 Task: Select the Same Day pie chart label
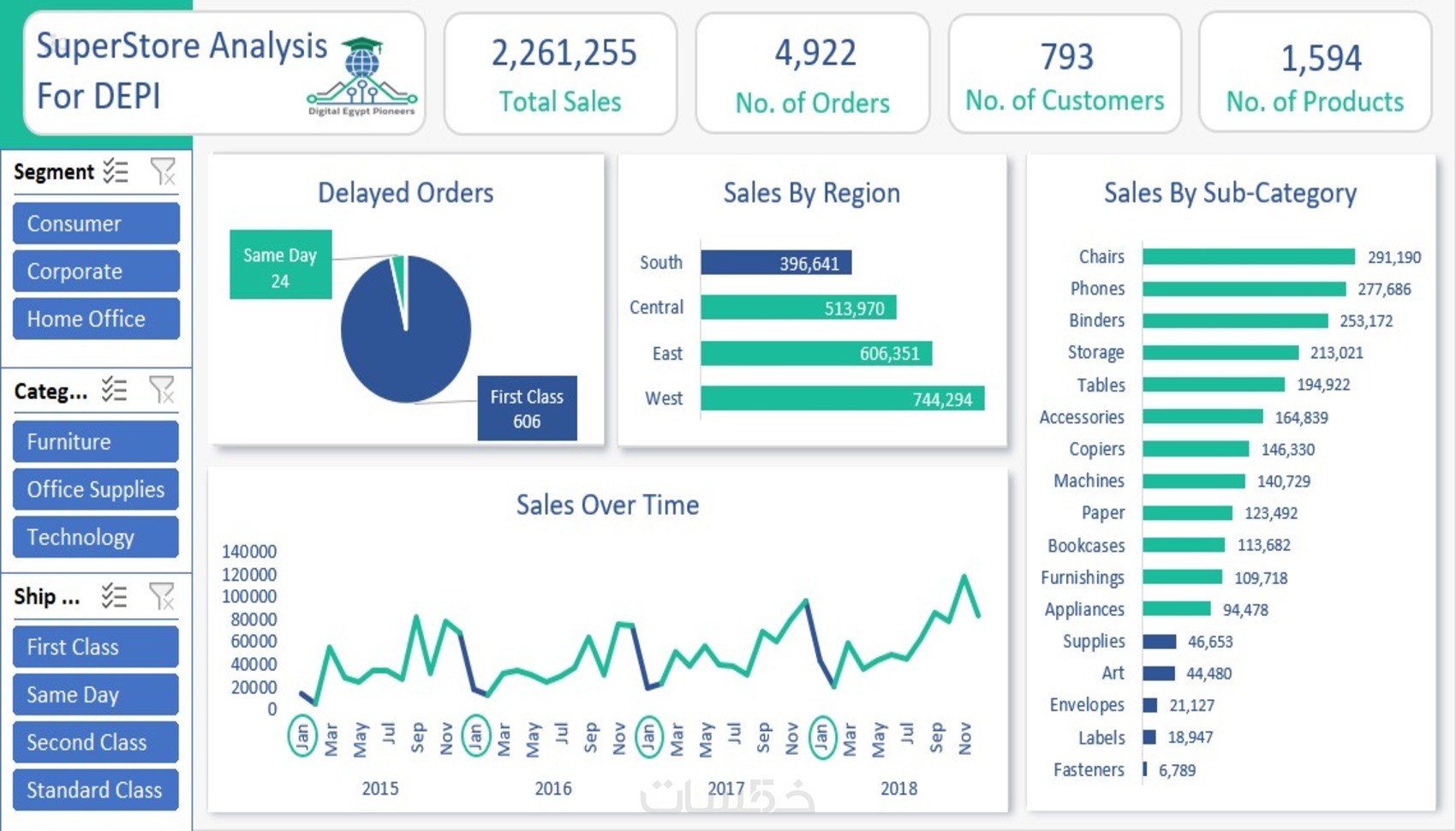[280, 265]
